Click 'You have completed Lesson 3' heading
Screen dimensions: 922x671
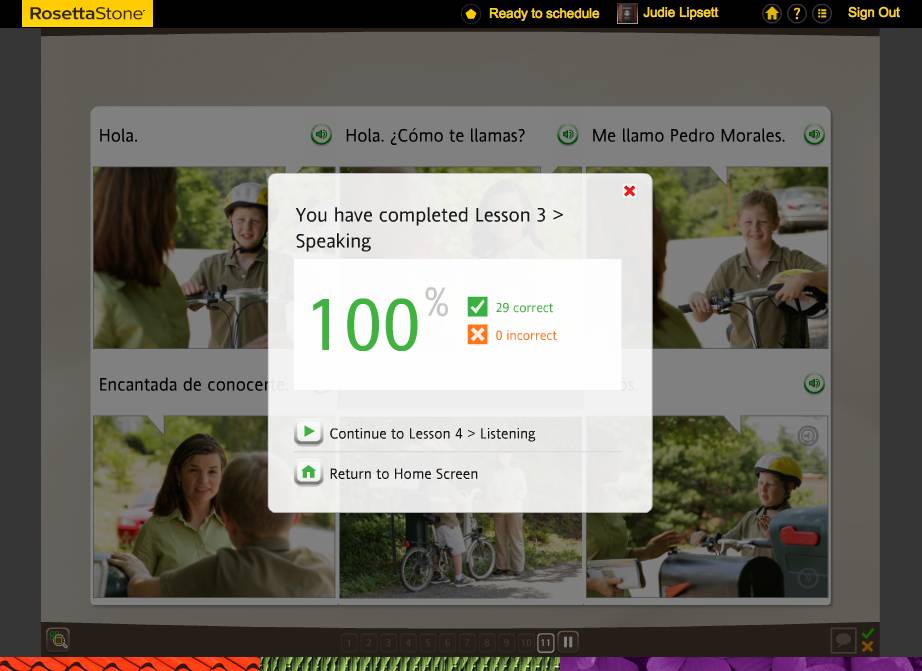(429, 228)
